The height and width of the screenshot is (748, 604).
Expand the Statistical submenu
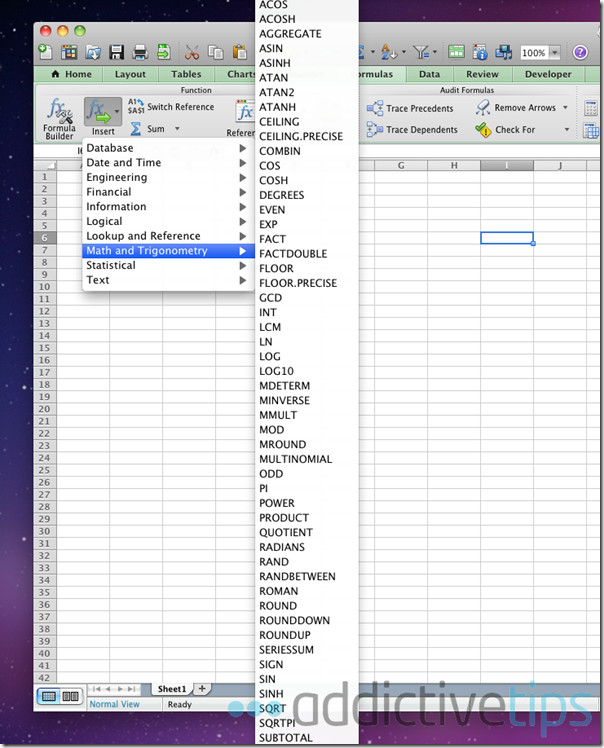[167, 265]
